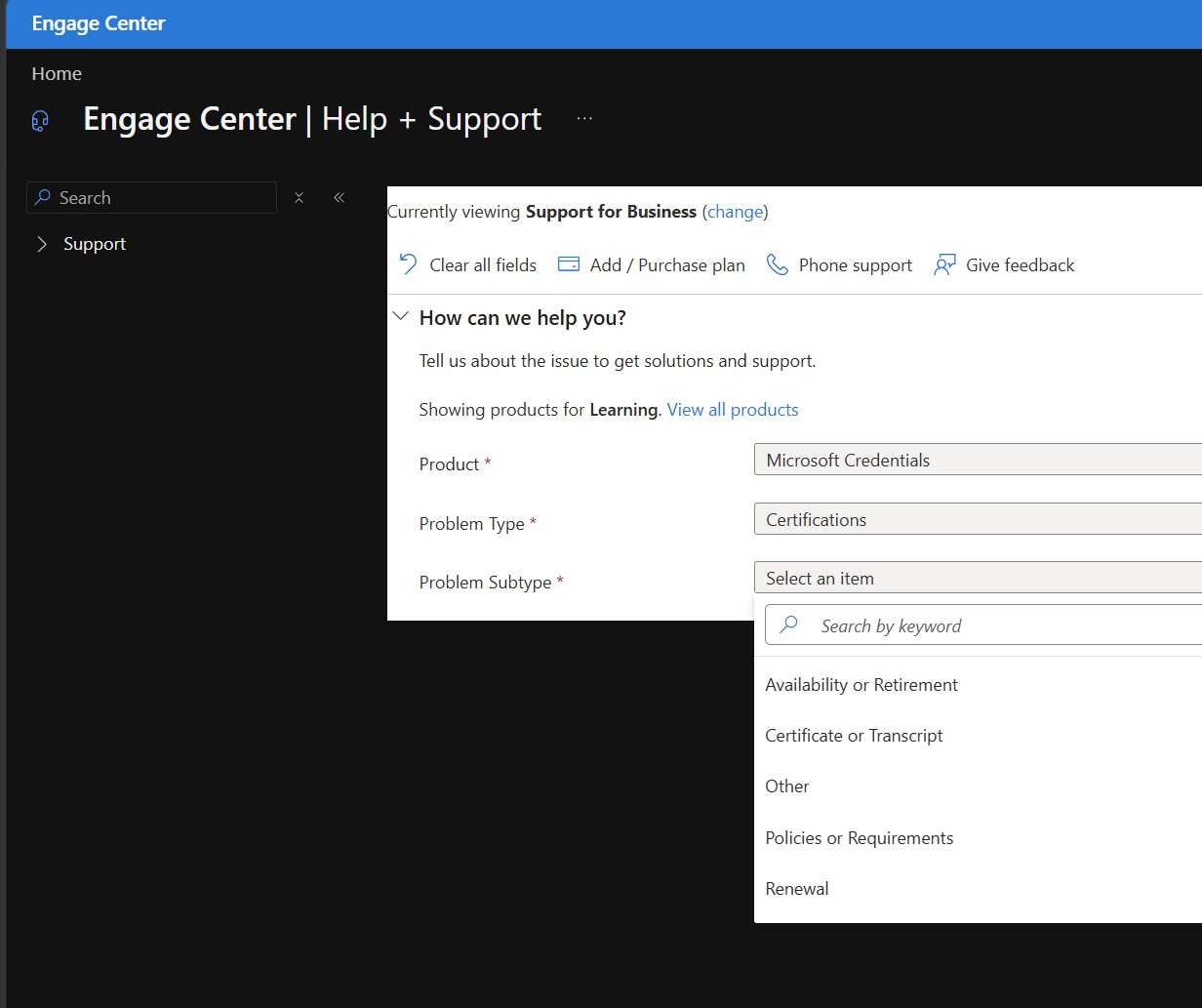Click the Engage Center title in top bar
Image resolution: width=1202 pixels, height=1008 pixels.
click(99, 23)
